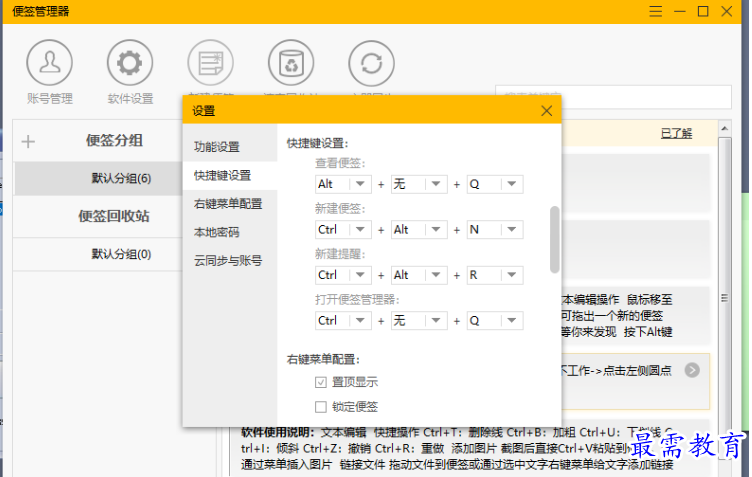Screen dimensions: 752x477
Task: Click main window scrollbar up arrow
Action: pyautogui.click(x=725, y=128)
